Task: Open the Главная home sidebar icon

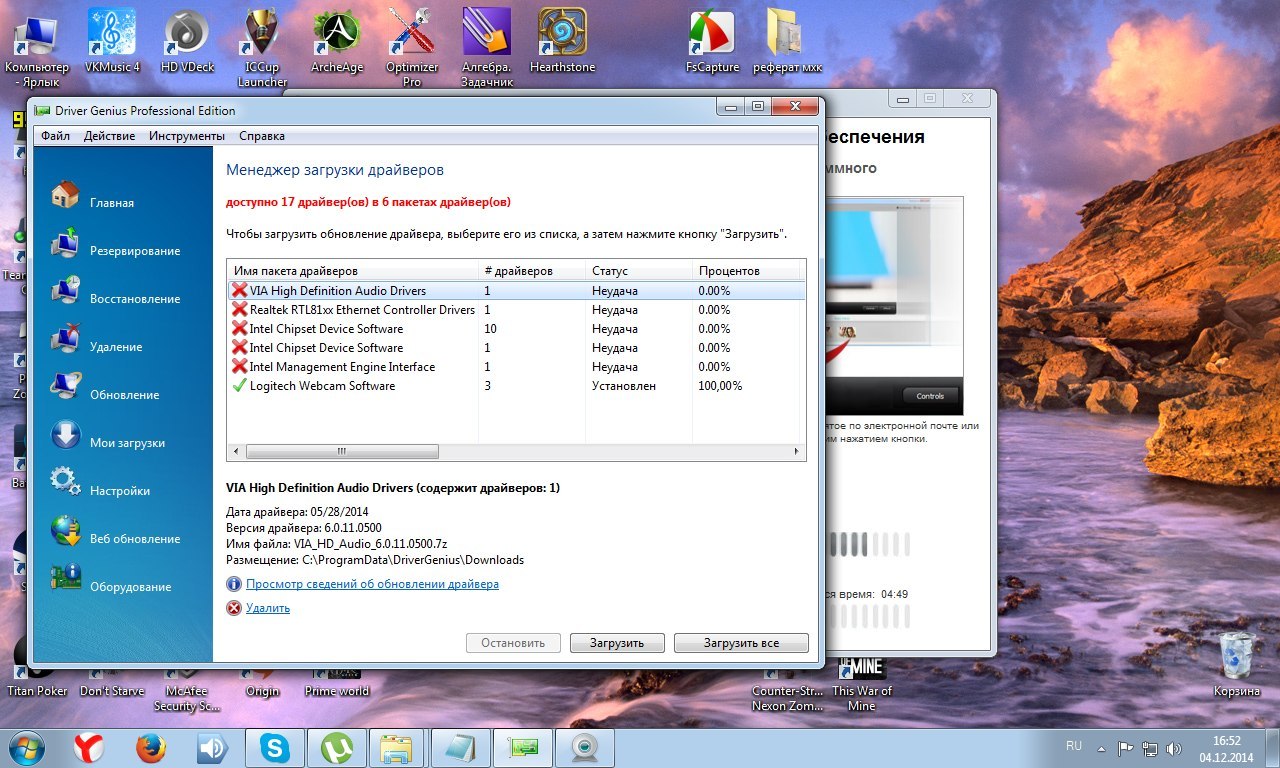Action: pyautogui.click(x=65, y=195)
